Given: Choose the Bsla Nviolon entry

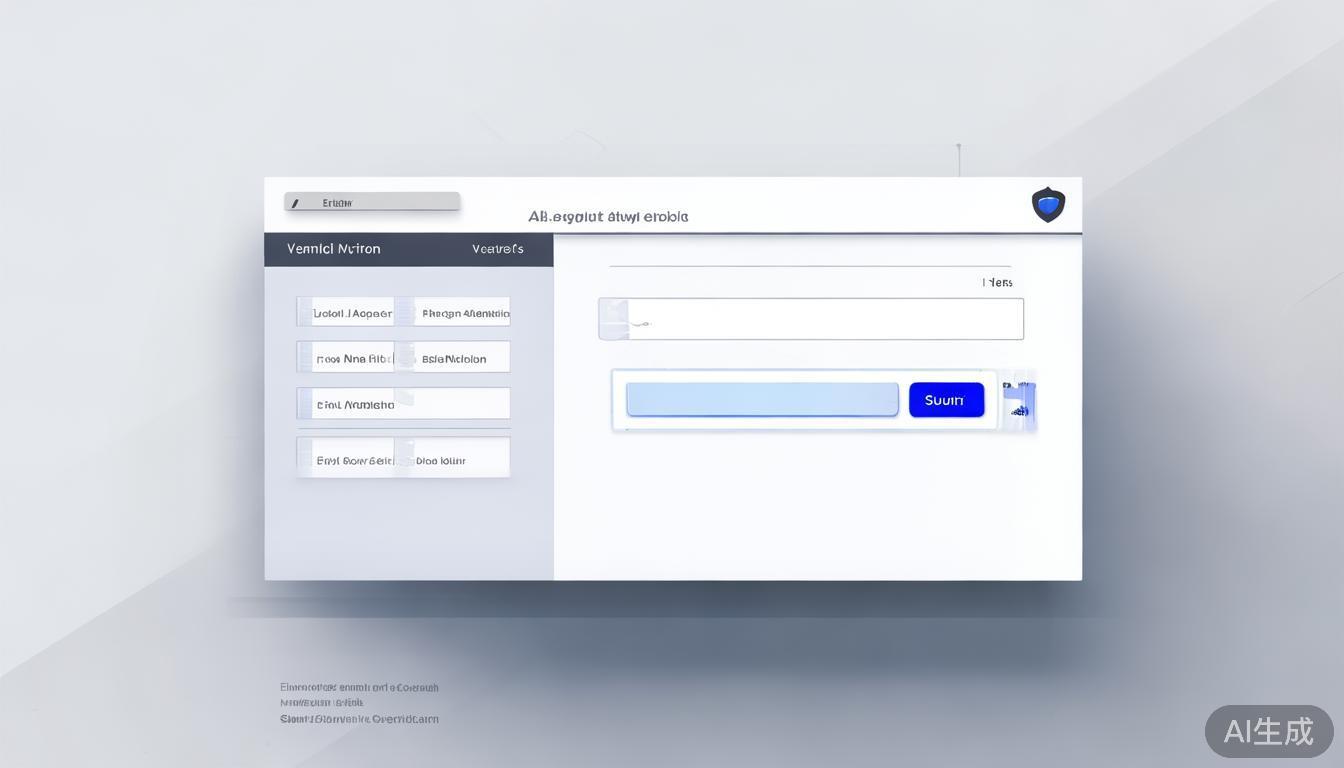Looking at the screenshot, I should (x=454, y=358).
